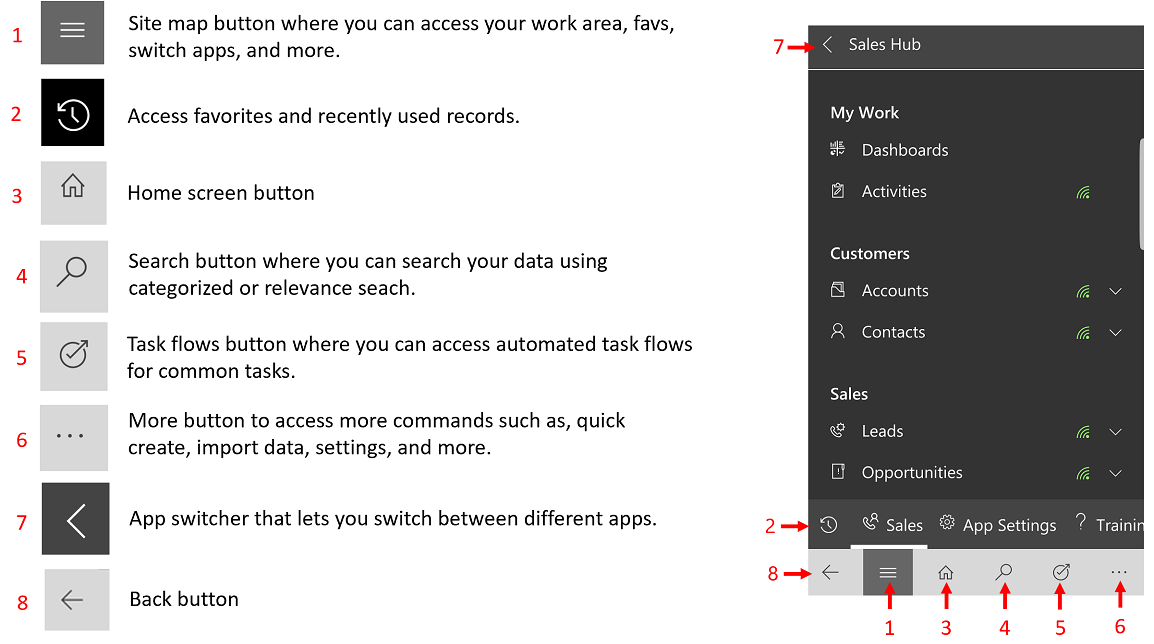This screenshot has width=1154, height=644.
Task: Click the legend app switcher chevron tile
Action: pos(76,519)
